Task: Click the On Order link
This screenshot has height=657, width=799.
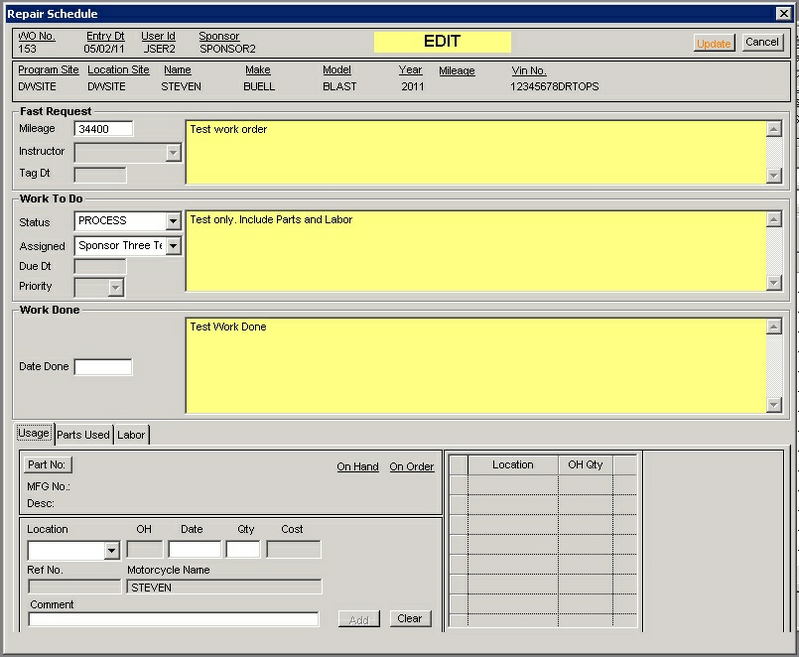Action: (x=411, y=467)
